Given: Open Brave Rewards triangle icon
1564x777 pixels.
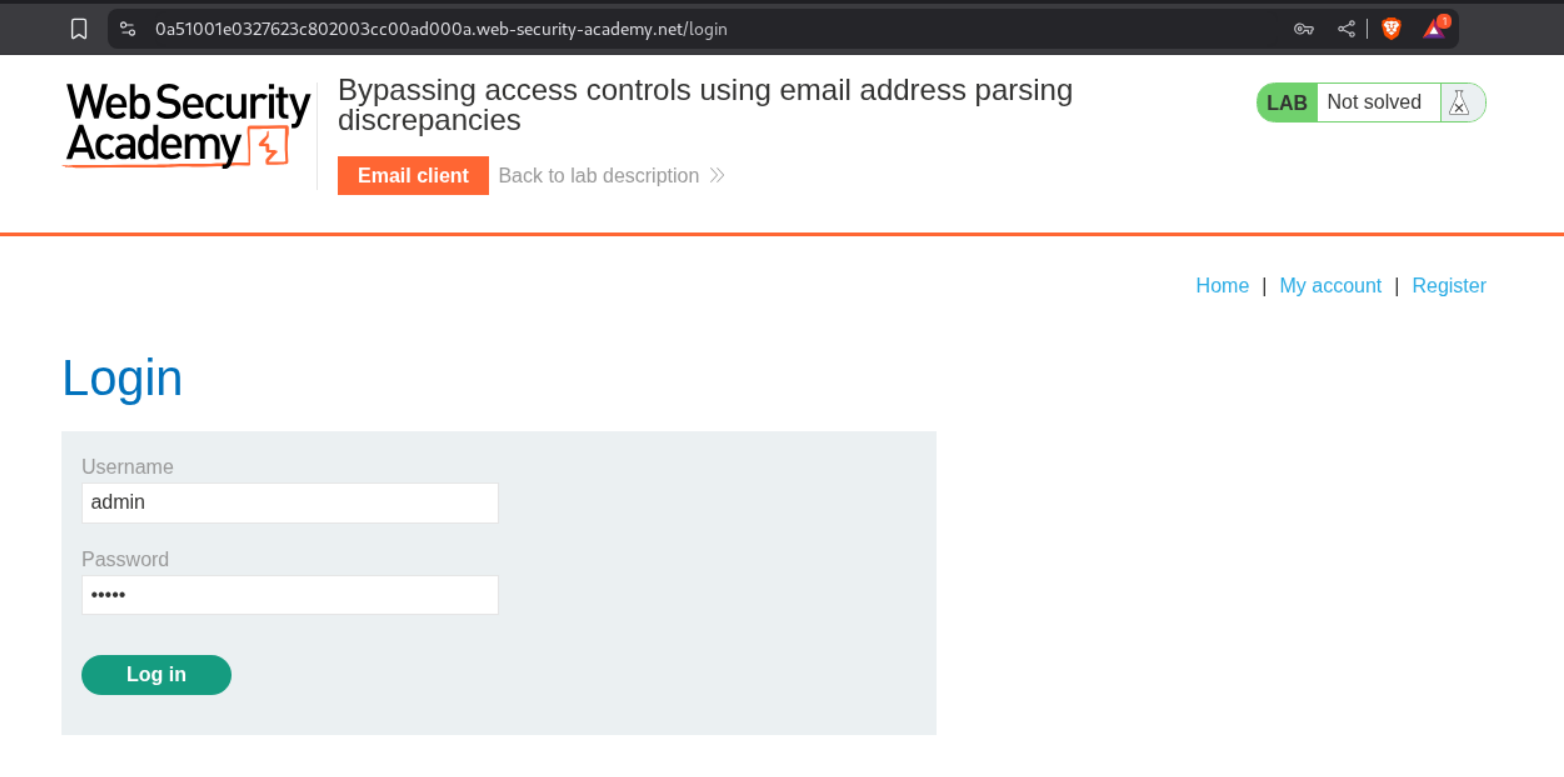Looking at the screenshot, I should tap(1434, 29).
